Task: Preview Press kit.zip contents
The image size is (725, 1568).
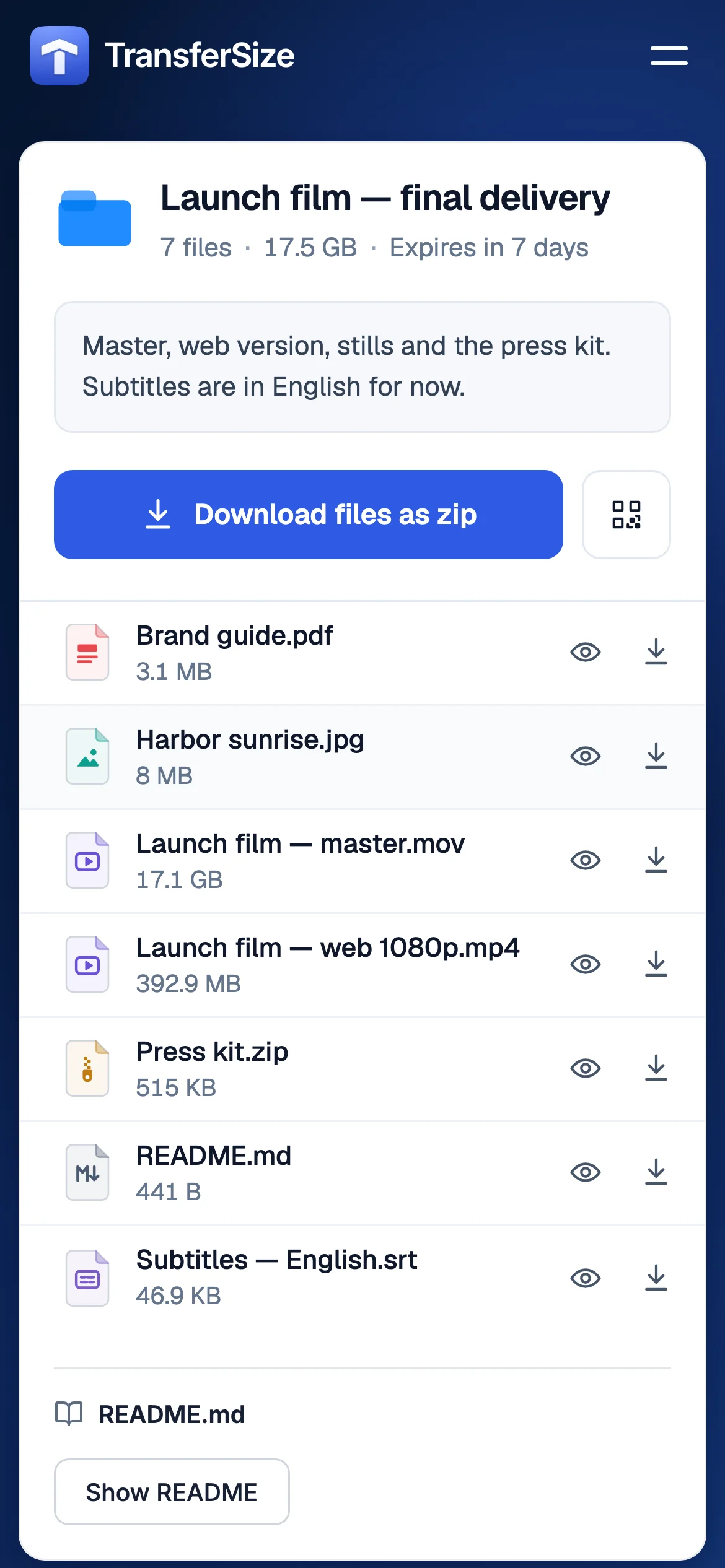Action: (x=586, y=1068)
